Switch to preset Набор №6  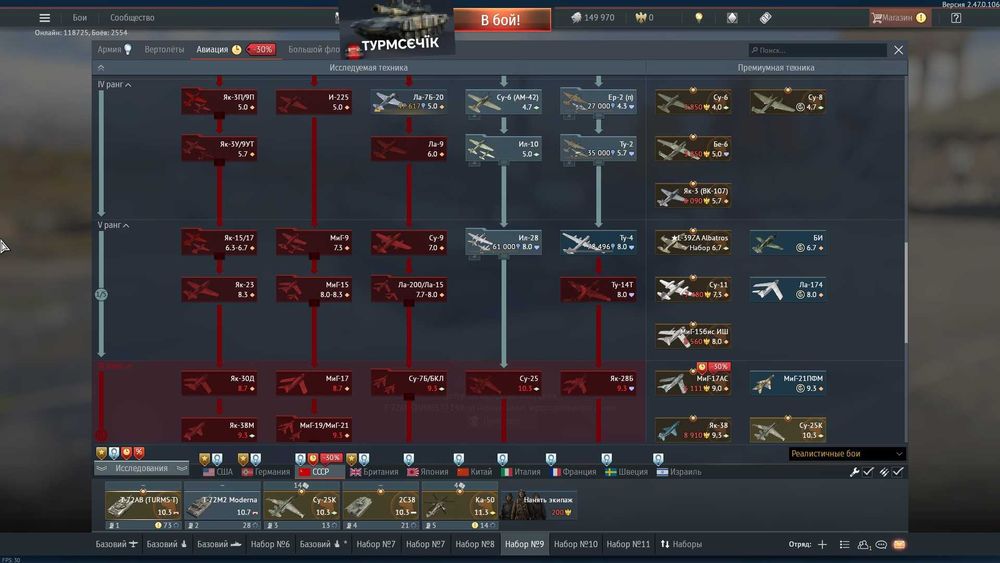click(x=270, y=545)
